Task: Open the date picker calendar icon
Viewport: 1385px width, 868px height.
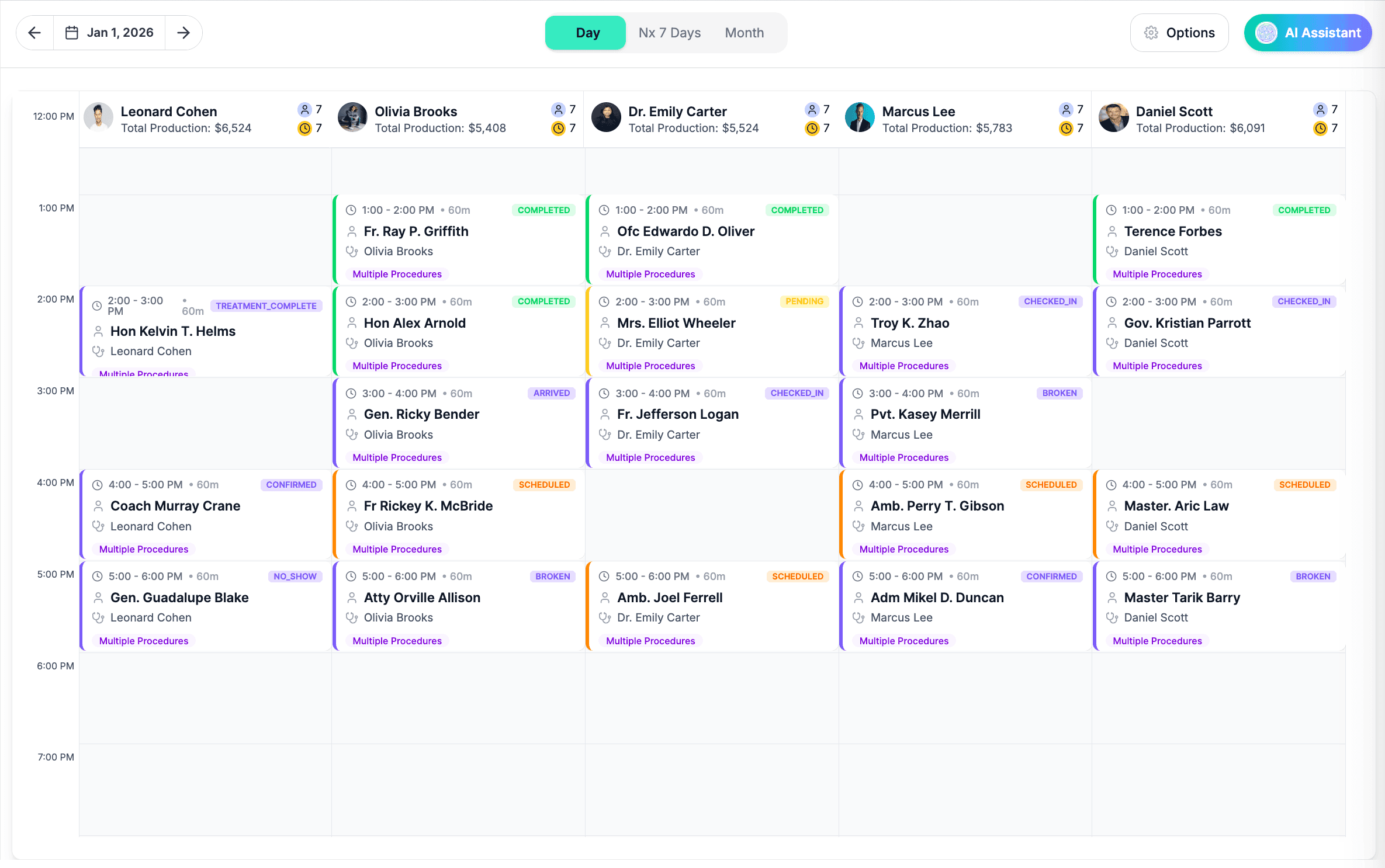Action: 71,33
